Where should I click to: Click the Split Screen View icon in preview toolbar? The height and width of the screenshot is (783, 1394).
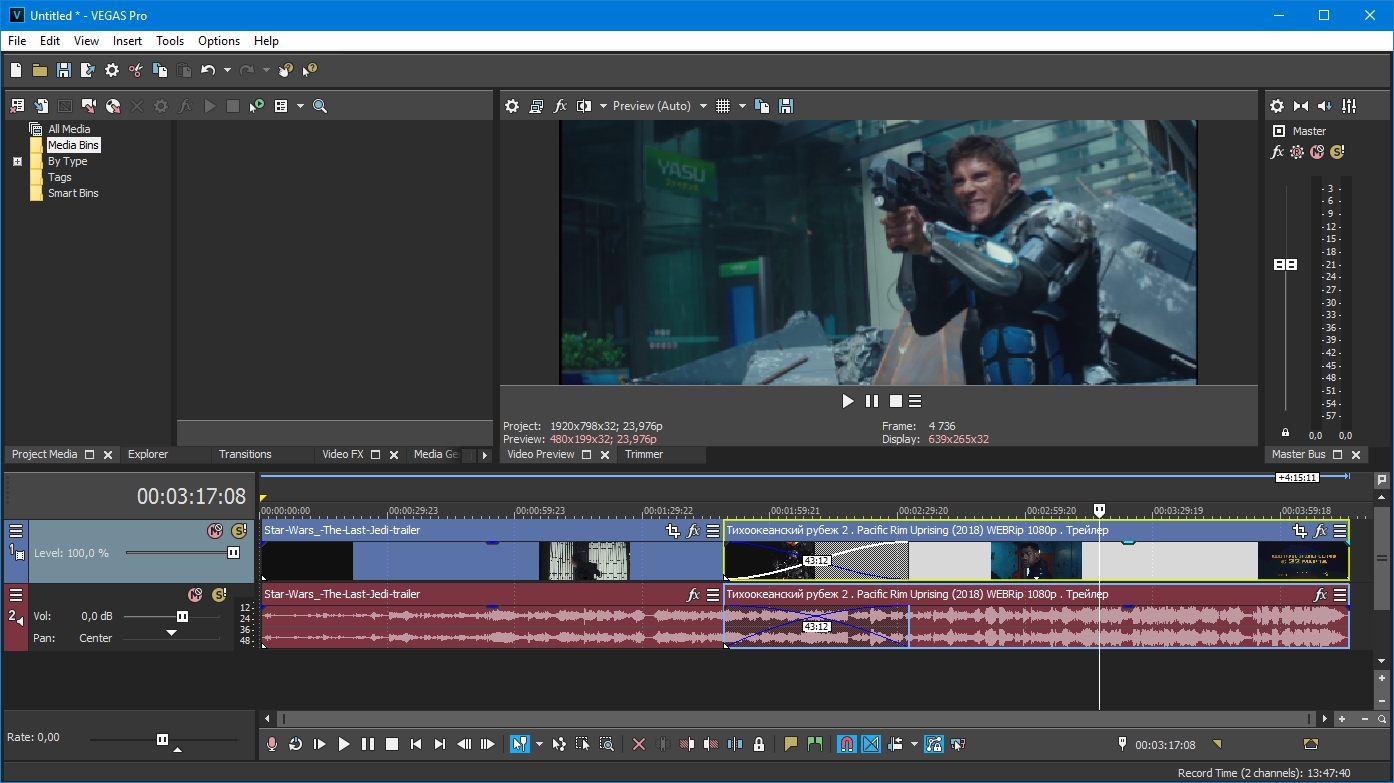[x=584, y=106]
